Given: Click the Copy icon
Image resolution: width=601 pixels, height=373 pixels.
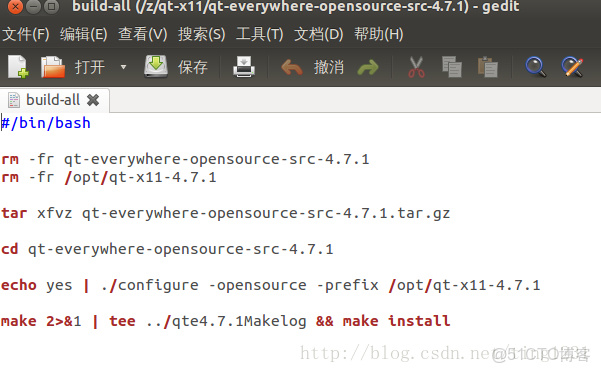Looking at the screenshot, I should 452,67.
